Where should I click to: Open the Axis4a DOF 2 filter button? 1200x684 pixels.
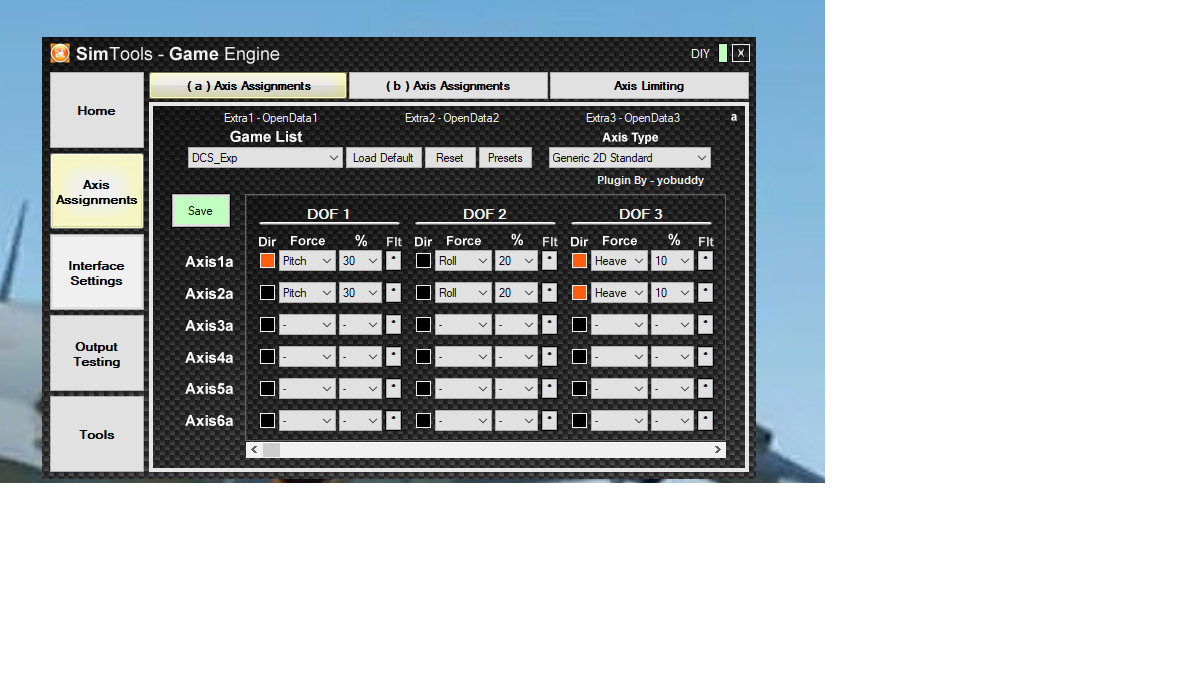pyautogui.click(x=549, y=357)
